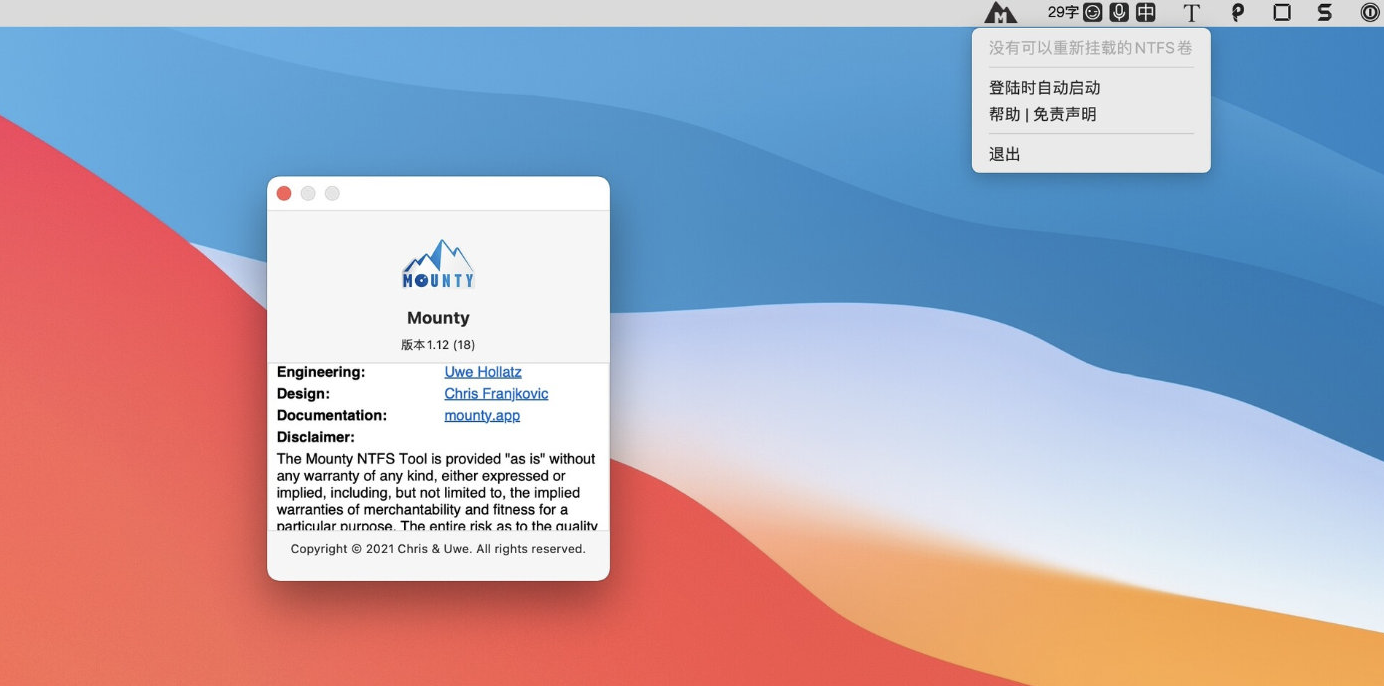Click the 版本 1.12 (18) version text
This screenshot has height=686, width=1384.
click(438, 344)
